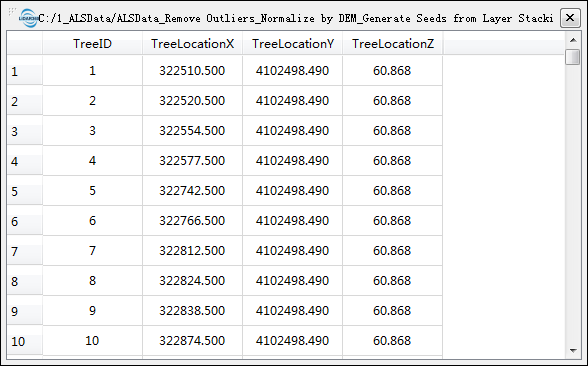The height and width of the screenshot is (366, 588).
Task: Click TreeID cell of row 10
Action: 92,340
